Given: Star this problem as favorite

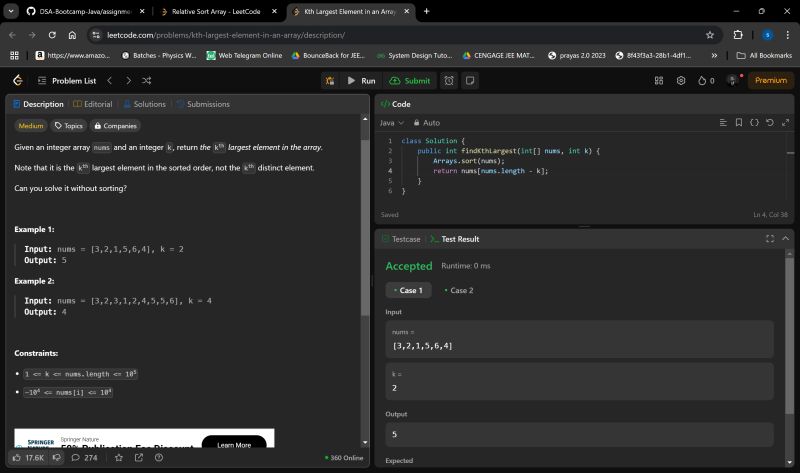Looking at the screenshot, I should click(x=118, y=457).
